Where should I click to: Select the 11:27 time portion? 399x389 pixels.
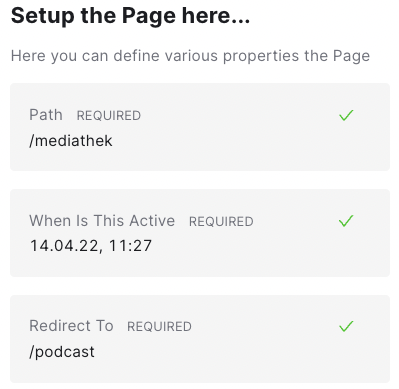(x=130, y=246)
